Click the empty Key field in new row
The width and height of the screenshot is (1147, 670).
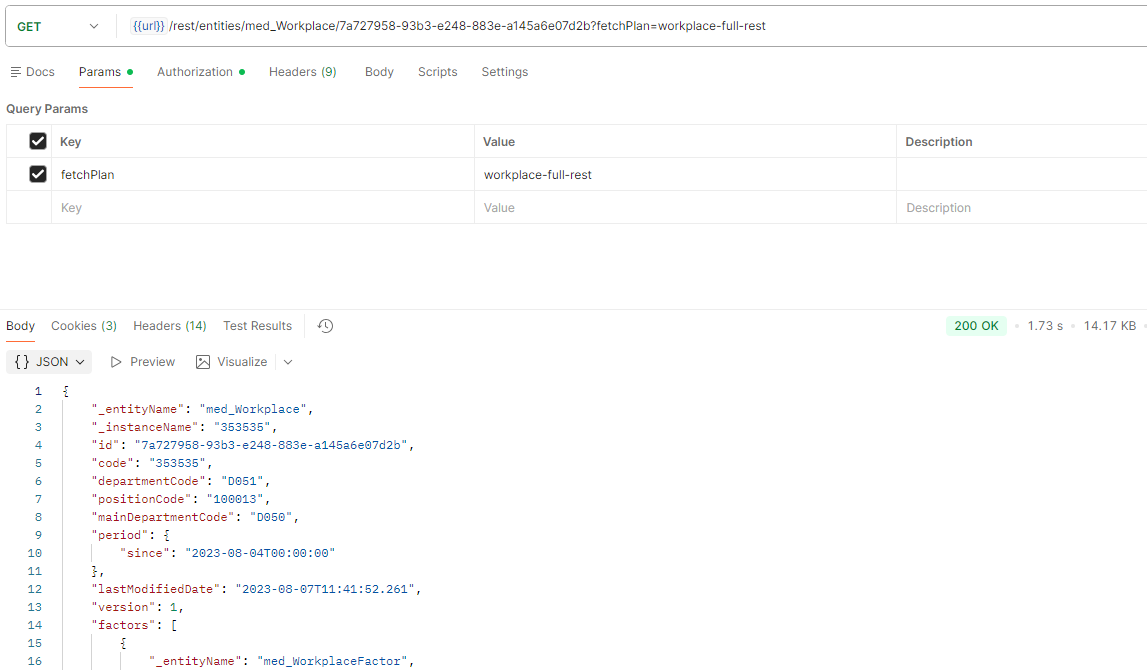260,208
